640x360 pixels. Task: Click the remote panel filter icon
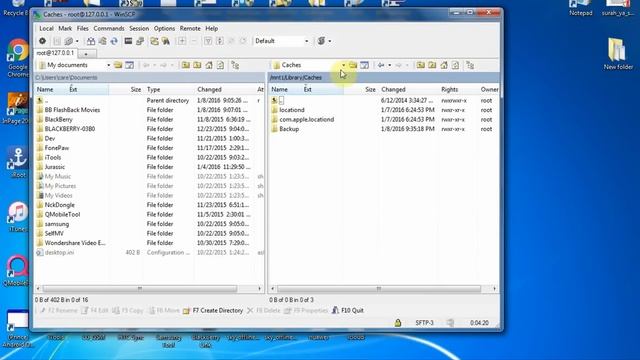click(364, 65)
